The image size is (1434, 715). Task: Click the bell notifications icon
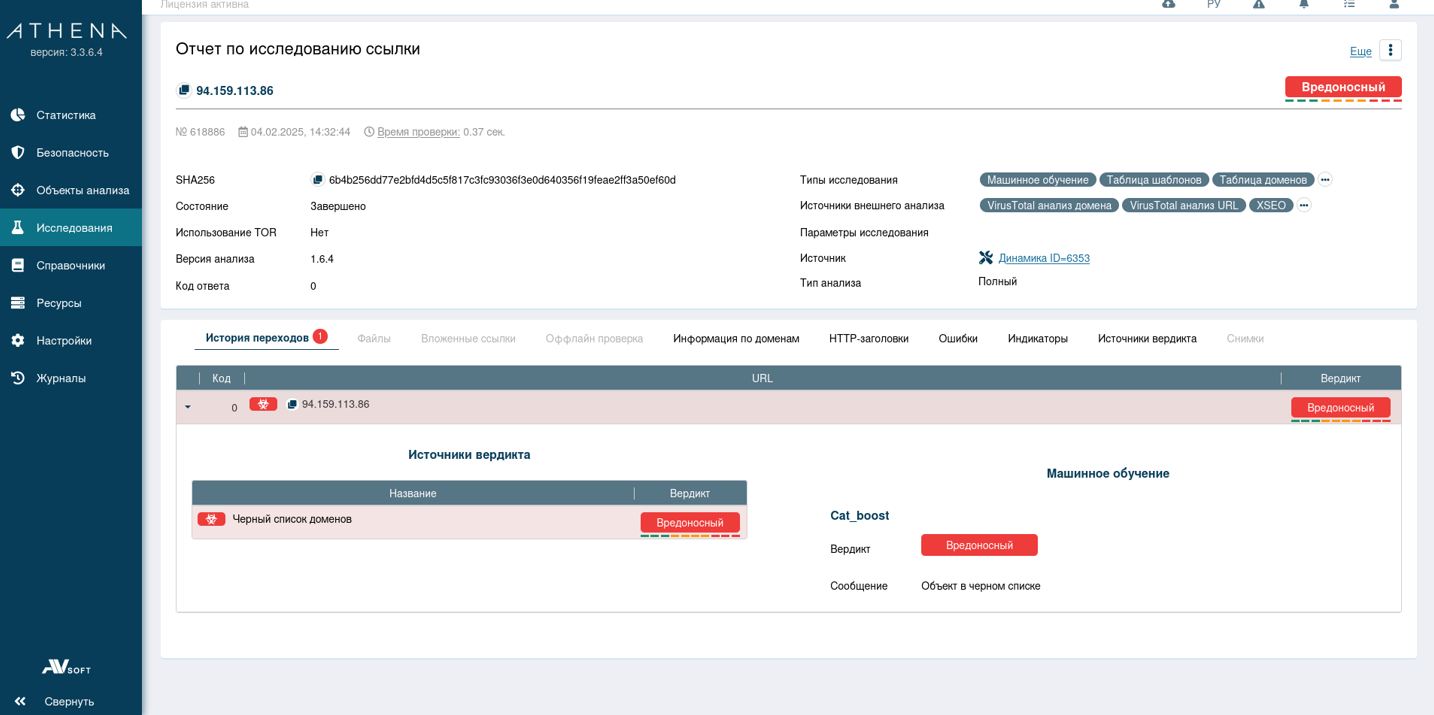click(x=1304, y=4)
